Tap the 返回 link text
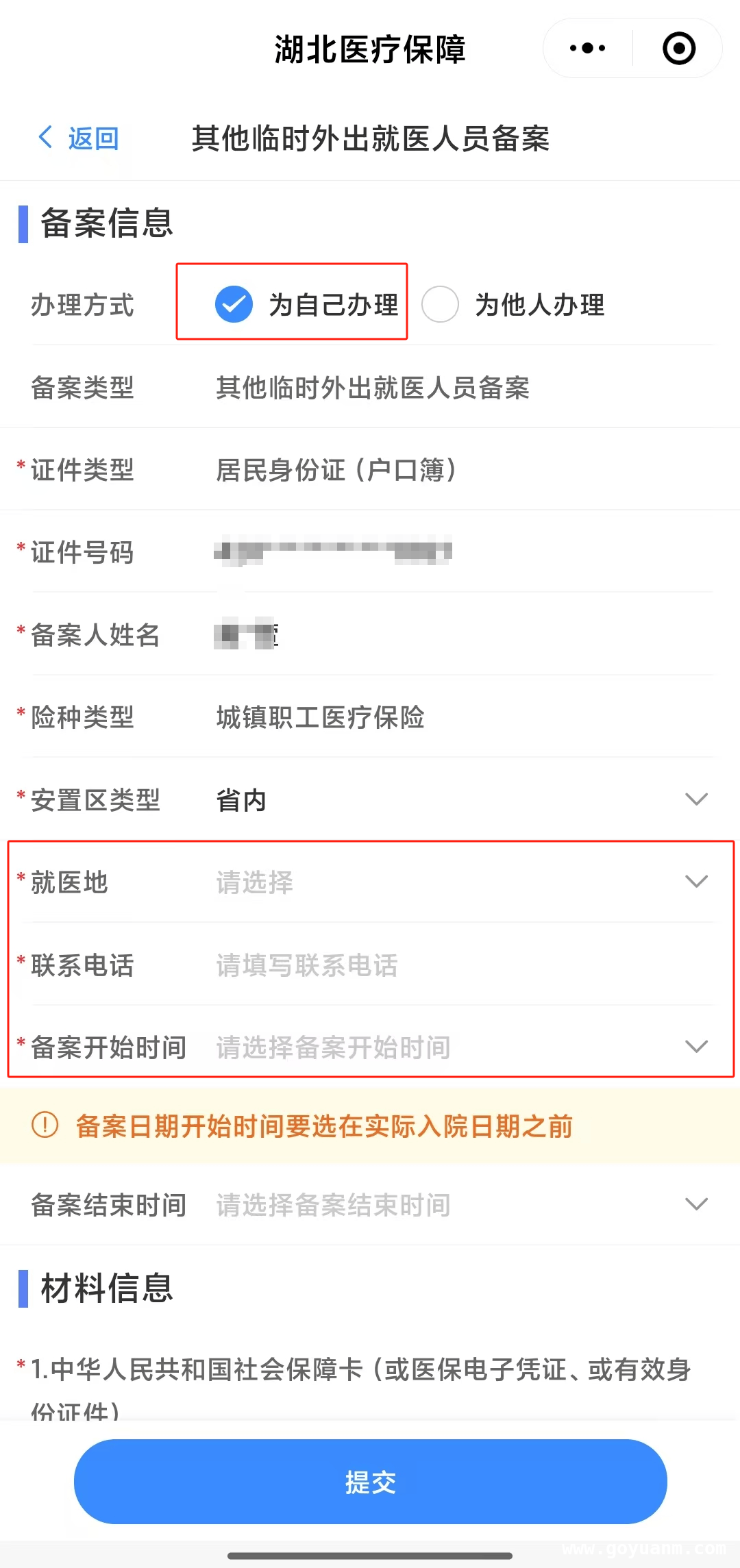740x1568 pixels. coord(93,138)
